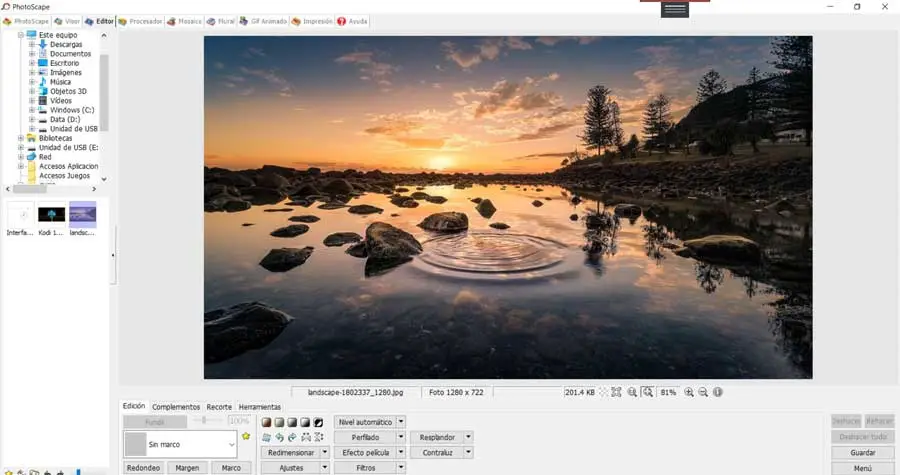Zoom out with the minus magnifier
900x475 pixels.
703,392
